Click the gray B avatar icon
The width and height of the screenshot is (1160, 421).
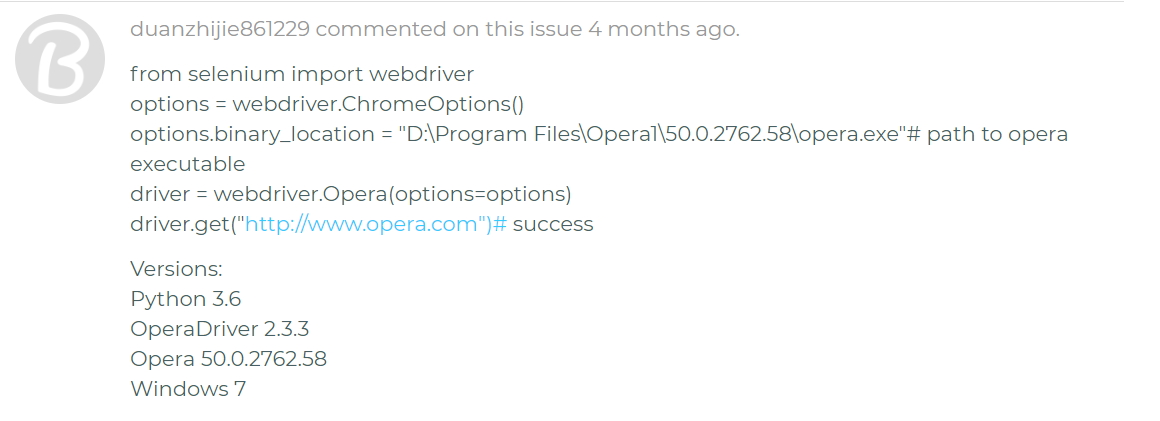coord(60,59)
